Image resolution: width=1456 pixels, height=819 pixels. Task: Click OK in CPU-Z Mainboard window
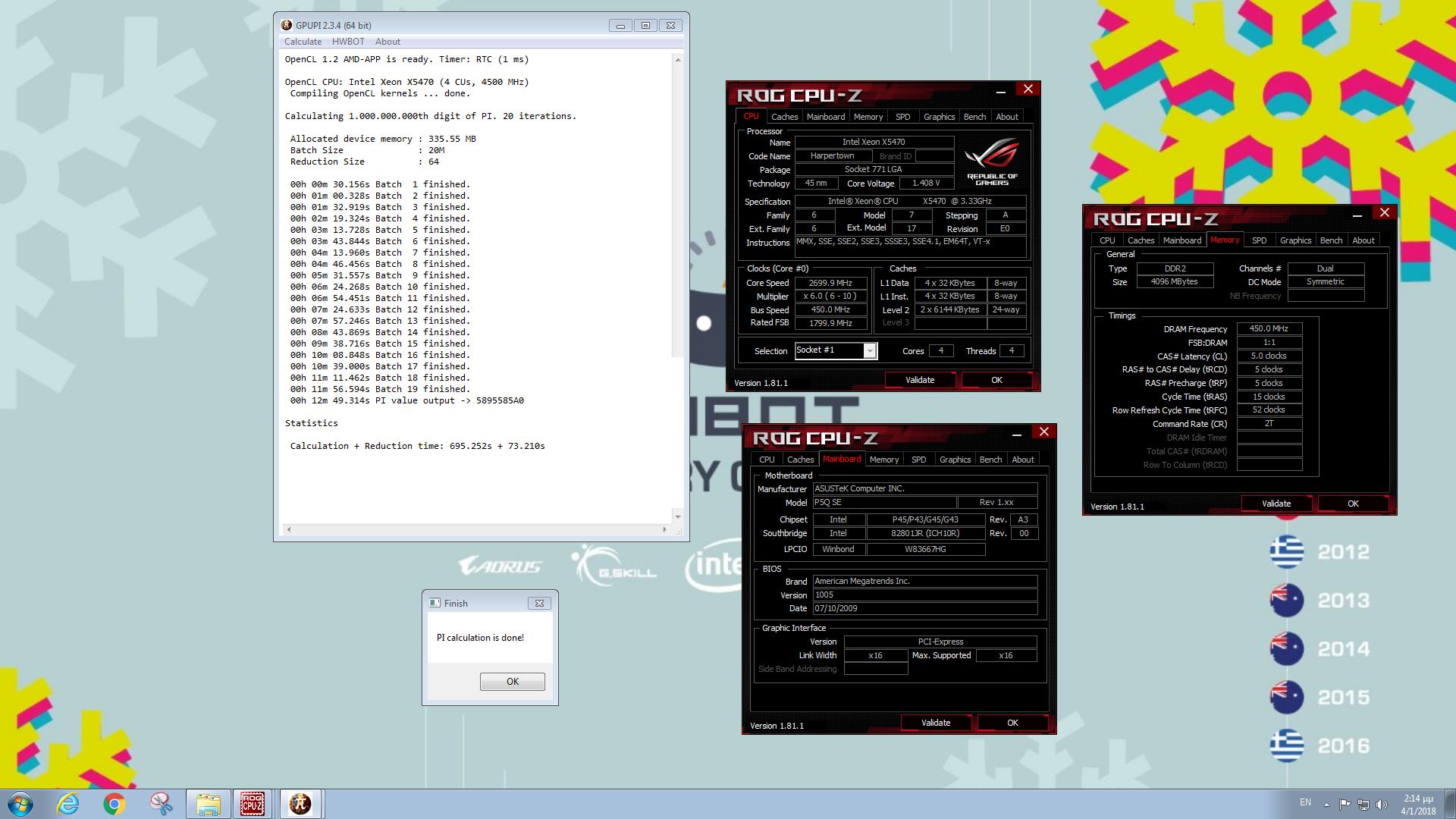[x=1012, y=723]
